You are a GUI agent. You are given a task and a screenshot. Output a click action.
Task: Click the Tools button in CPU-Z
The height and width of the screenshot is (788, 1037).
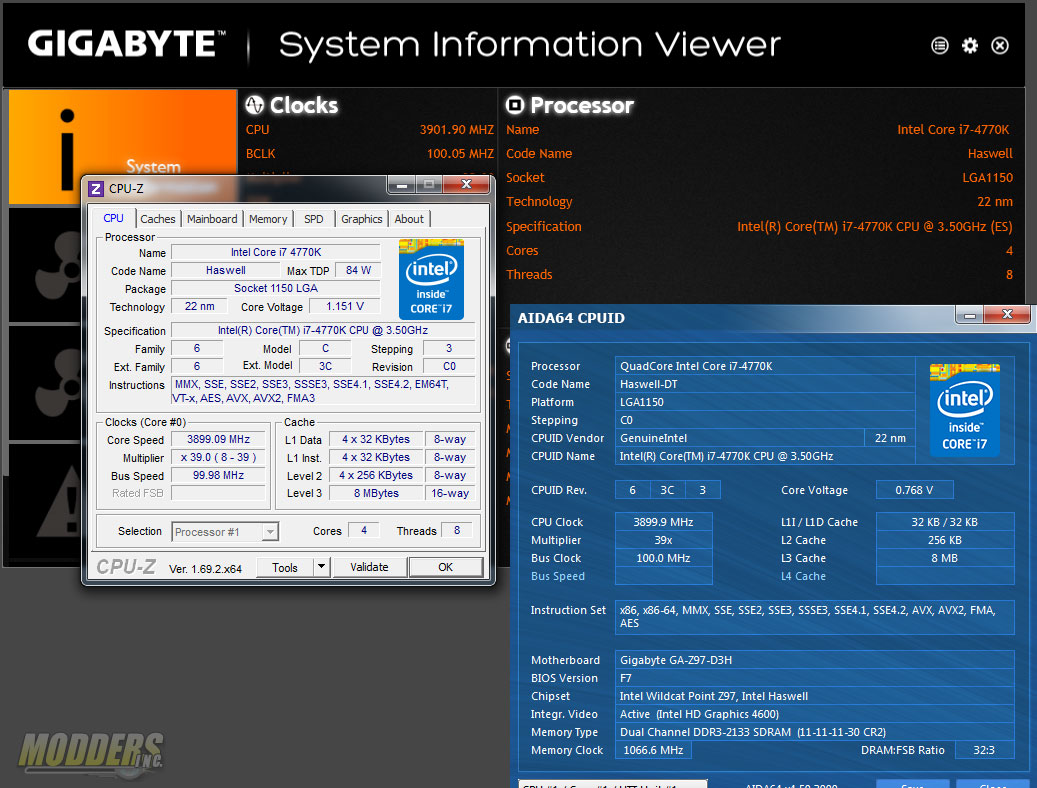click(x=284, y=567)
